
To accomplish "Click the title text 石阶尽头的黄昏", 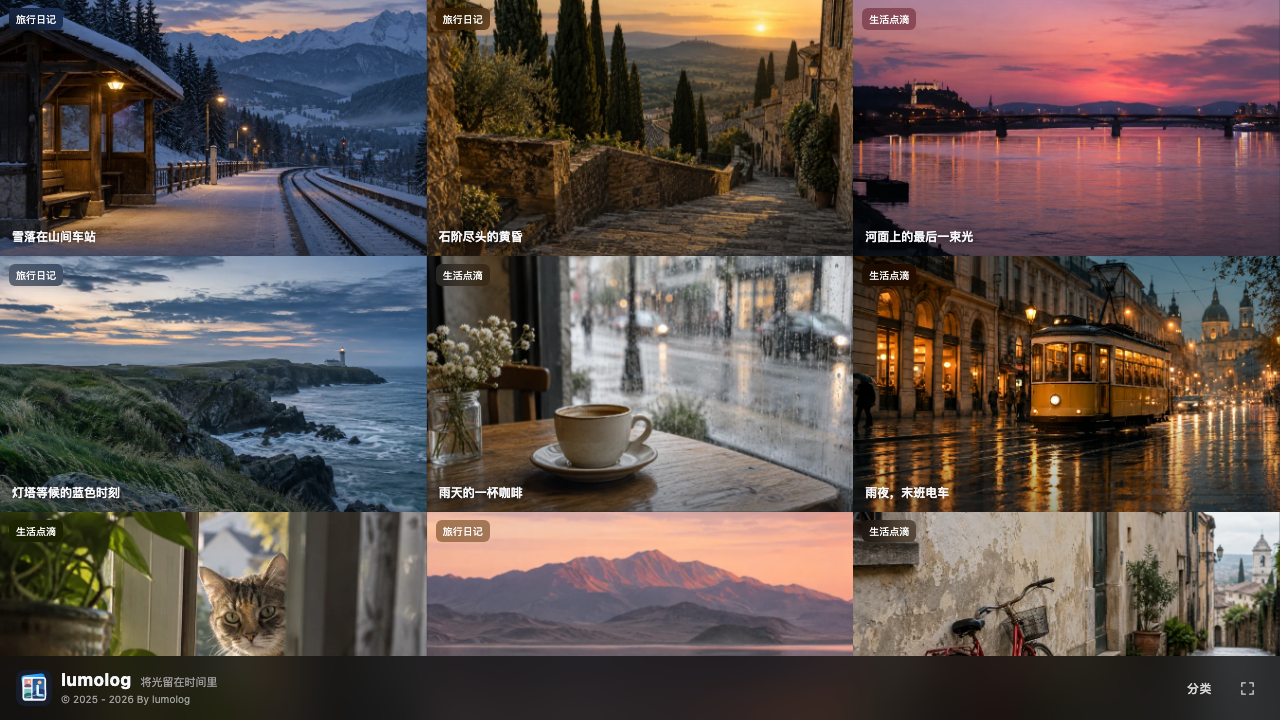I will (481, 237).
